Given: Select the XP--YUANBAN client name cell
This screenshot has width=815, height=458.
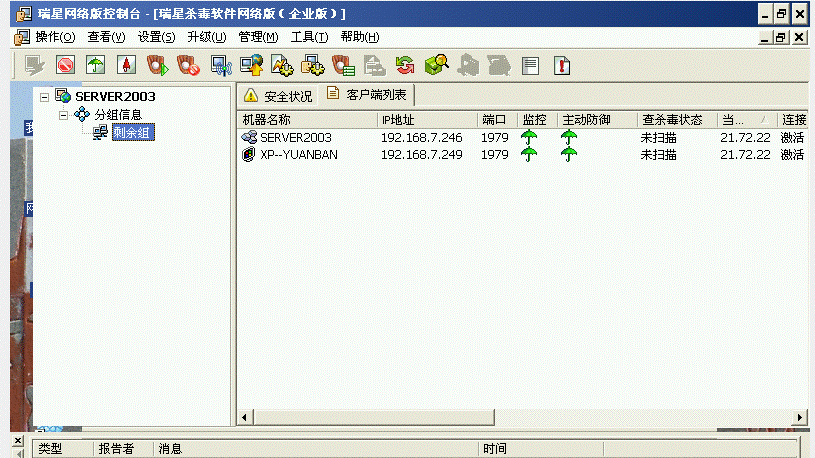Looking at the screenshot, I should pos(299,155).
